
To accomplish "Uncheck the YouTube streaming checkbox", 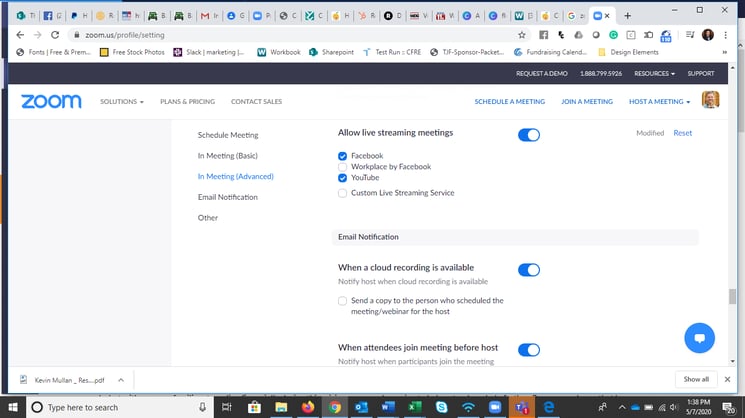I will coord(342,178).
